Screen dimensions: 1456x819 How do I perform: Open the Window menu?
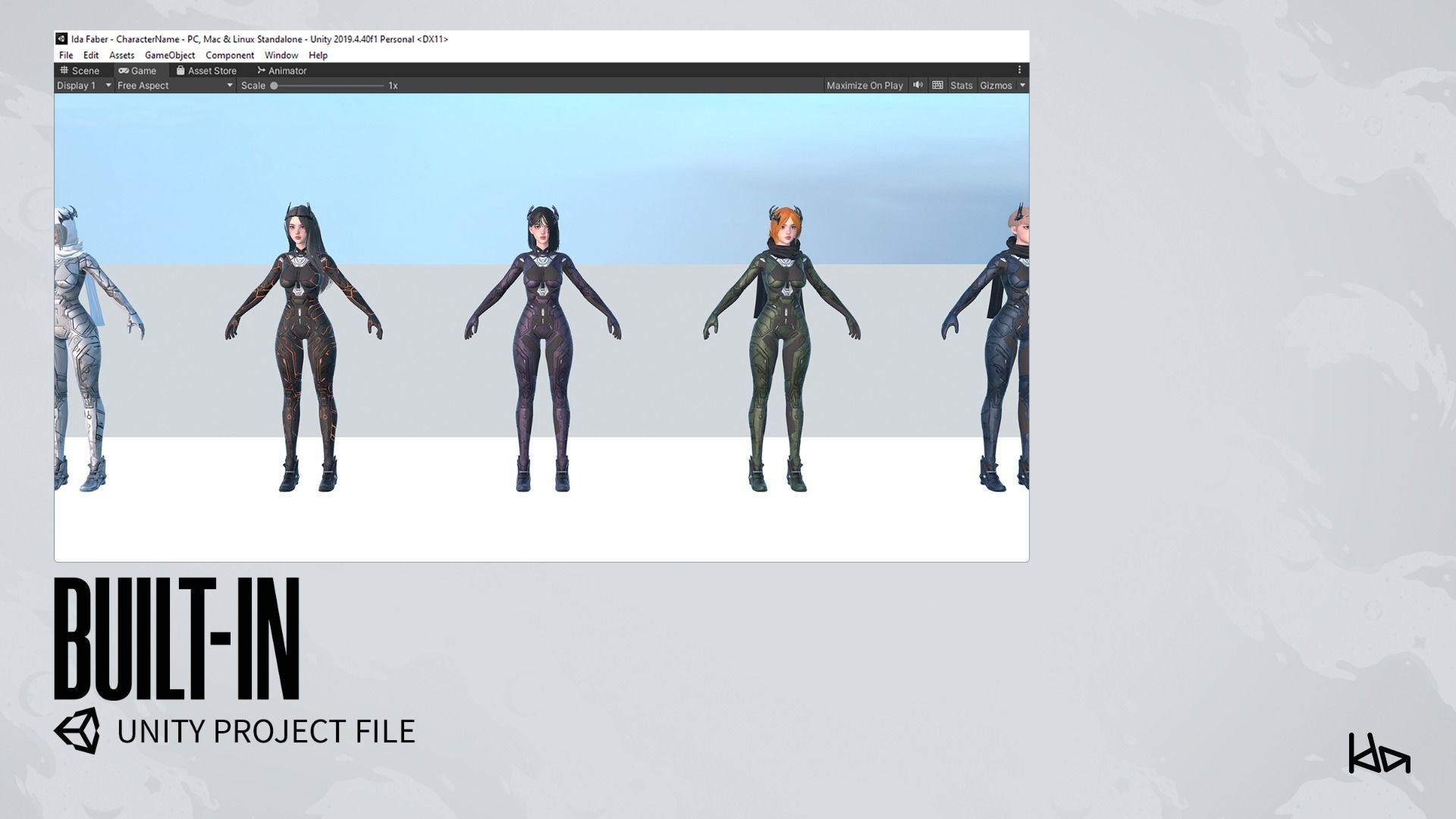tap(281, 55)
